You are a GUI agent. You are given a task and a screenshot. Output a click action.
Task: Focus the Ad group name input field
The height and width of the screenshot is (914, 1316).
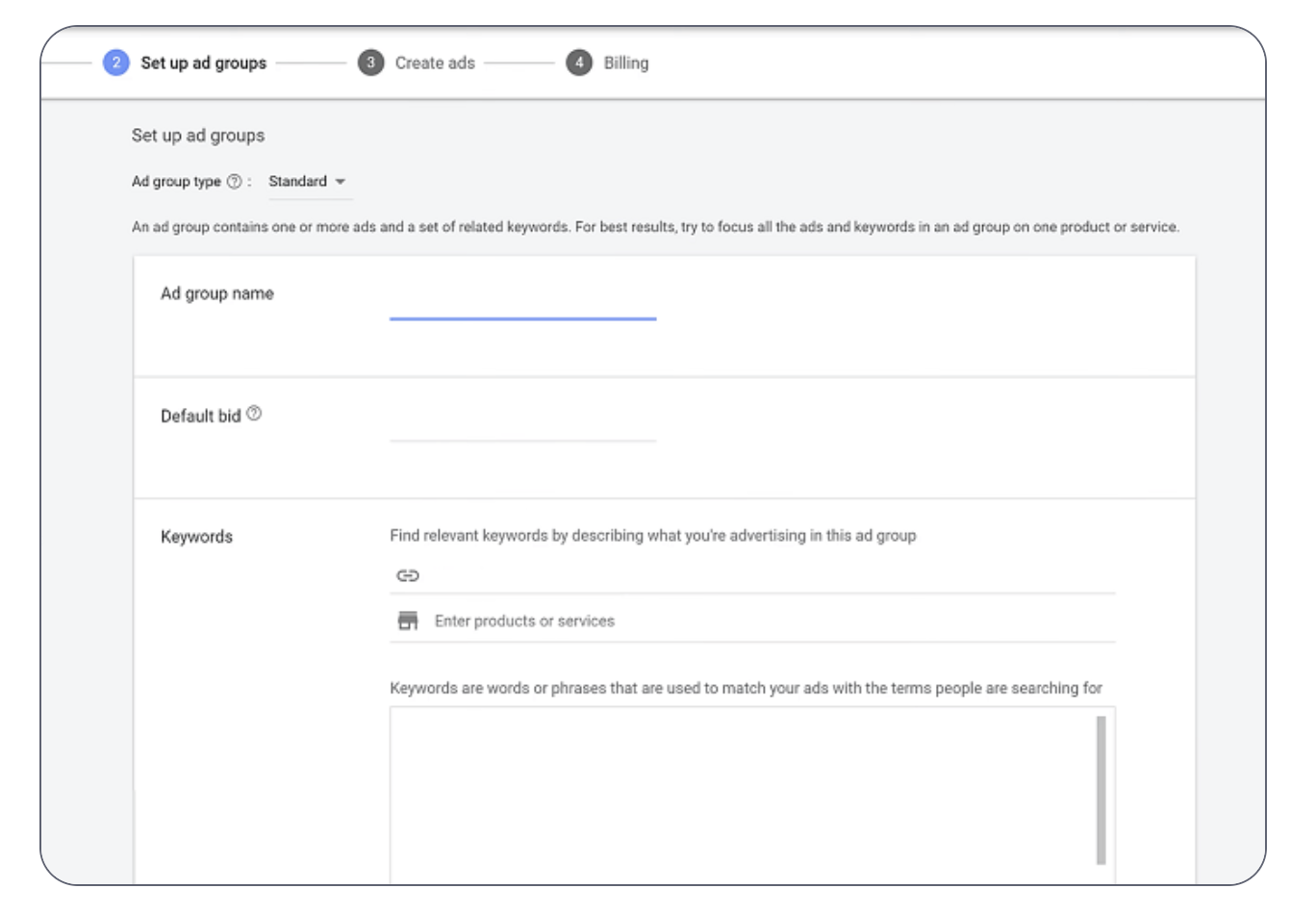point(522,302)
